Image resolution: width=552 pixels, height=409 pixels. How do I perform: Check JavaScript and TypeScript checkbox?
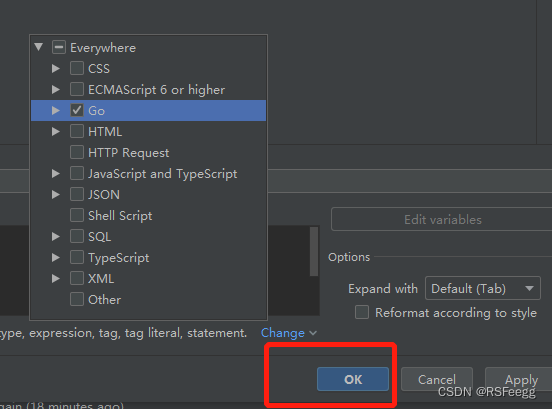[77, 174]
